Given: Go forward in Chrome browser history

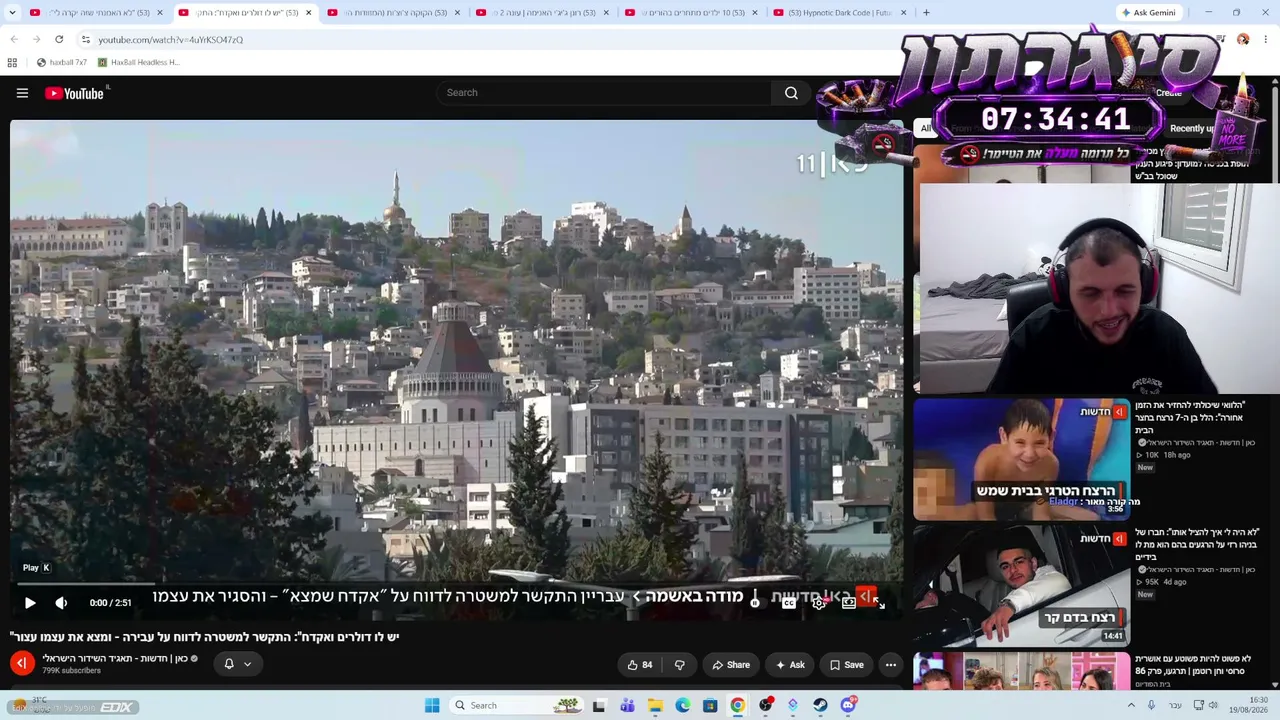Looking at the screenshot, I should click(x=36, y=39).
